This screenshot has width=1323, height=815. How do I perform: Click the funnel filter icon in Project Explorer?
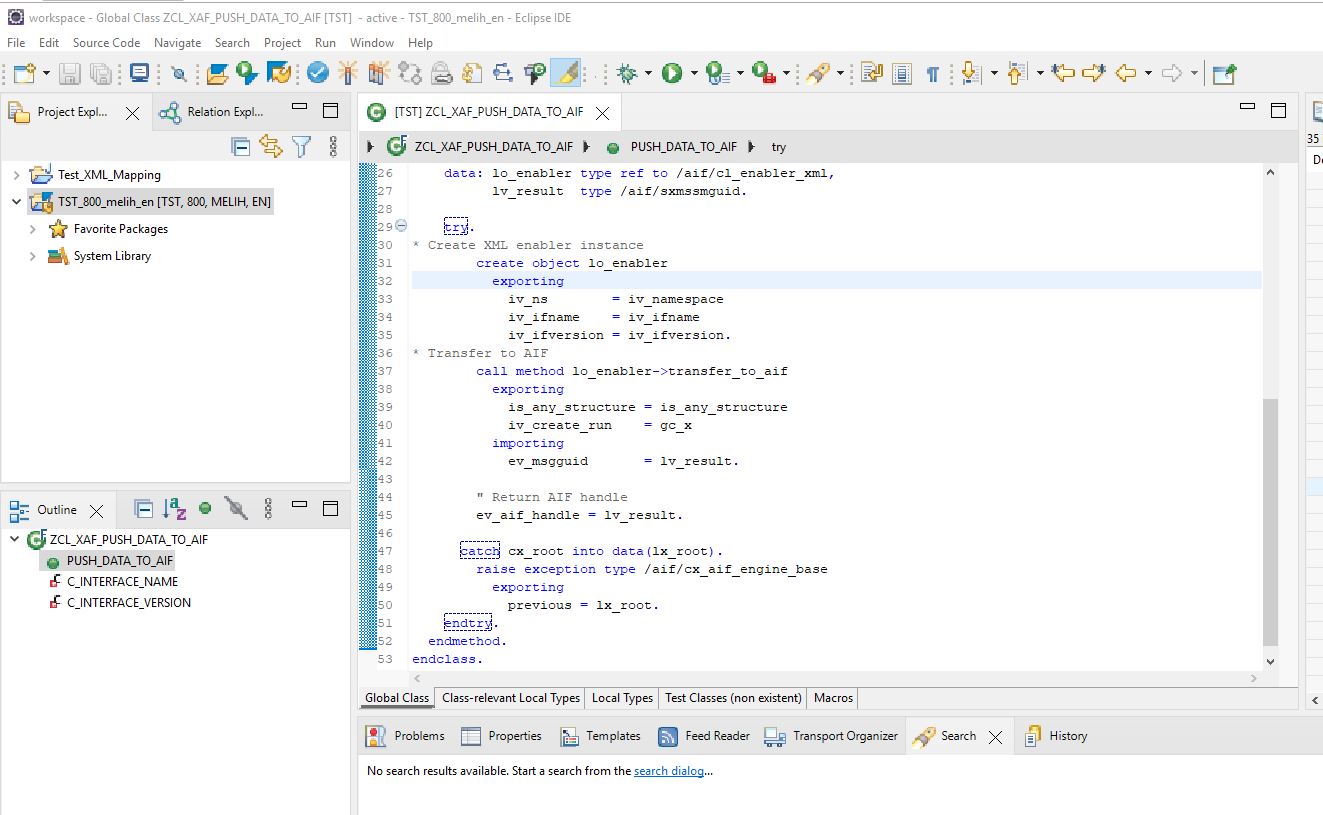[x=301, y=147]
